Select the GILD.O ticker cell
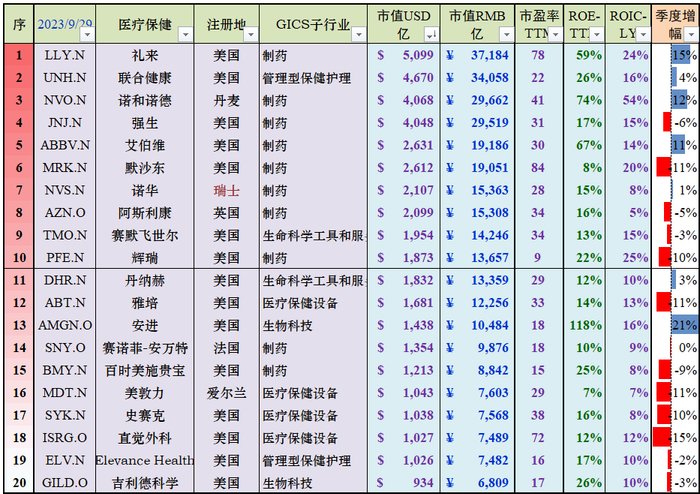The image size is (700, 494). 65,483
